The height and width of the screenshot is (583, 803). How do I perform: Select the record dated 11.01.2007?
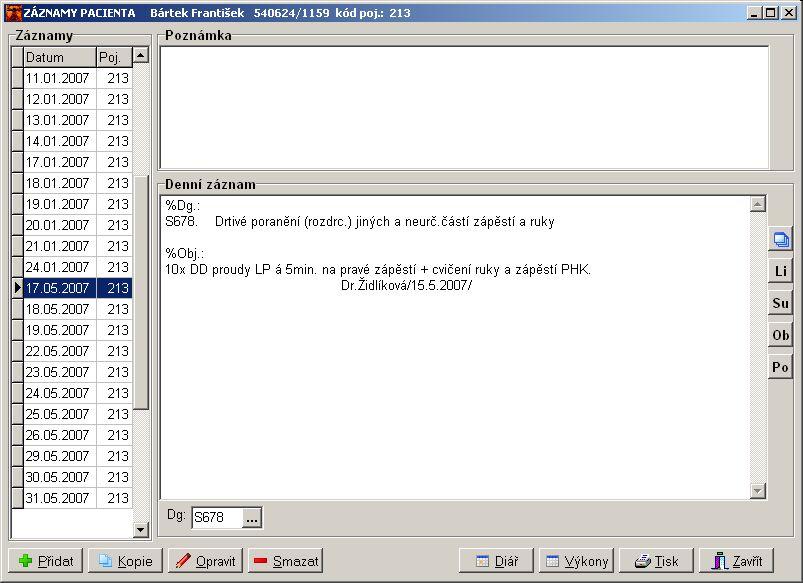(78, 78)
